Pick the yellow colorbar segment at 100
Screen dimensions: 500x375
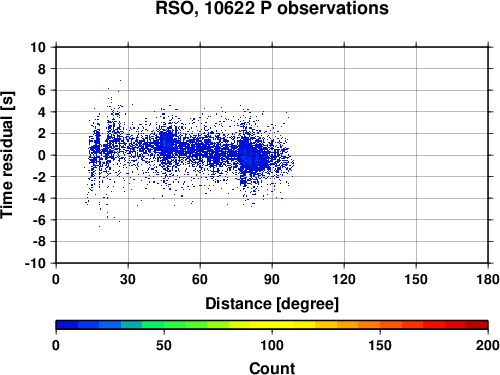tap(272, 325)
